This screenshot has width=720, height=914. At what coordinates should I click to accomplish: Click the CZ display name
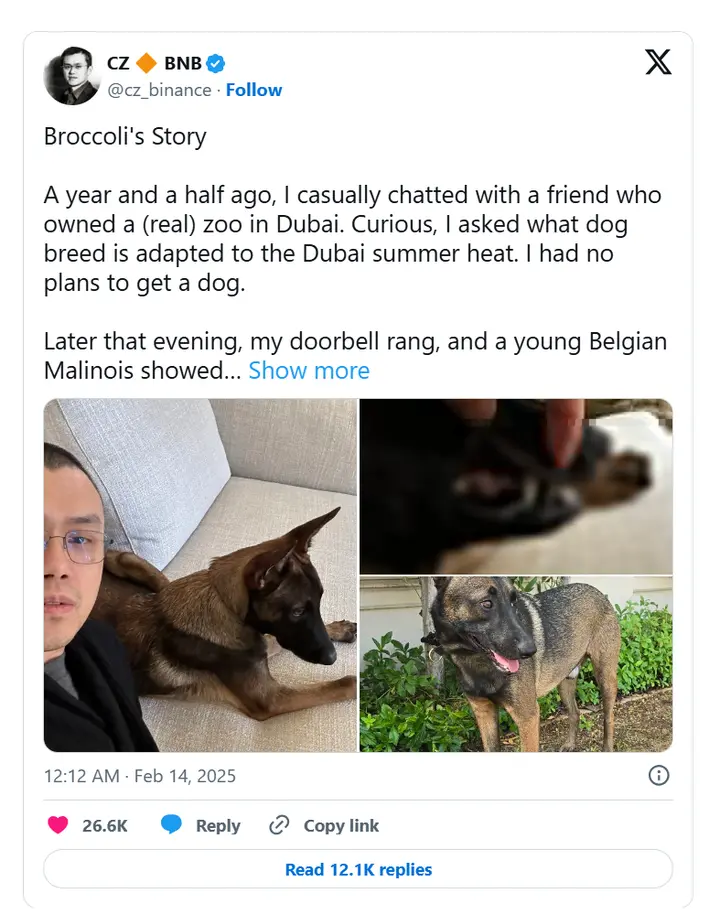pos(118,63)
